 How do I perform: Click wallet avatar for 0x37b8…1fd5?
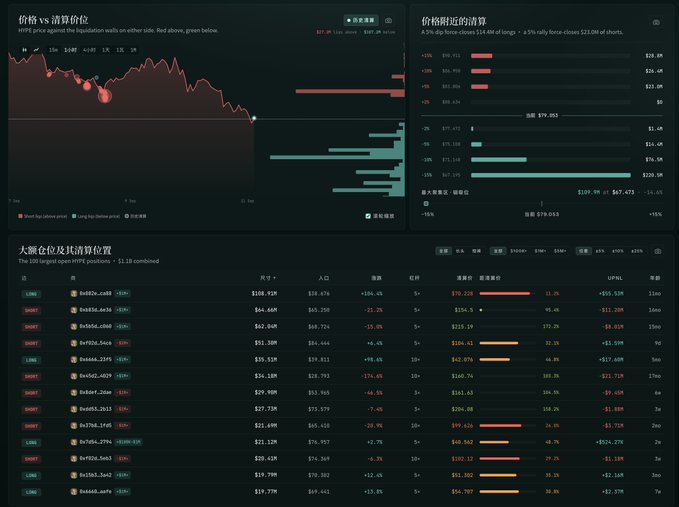[x=74, y=426]
